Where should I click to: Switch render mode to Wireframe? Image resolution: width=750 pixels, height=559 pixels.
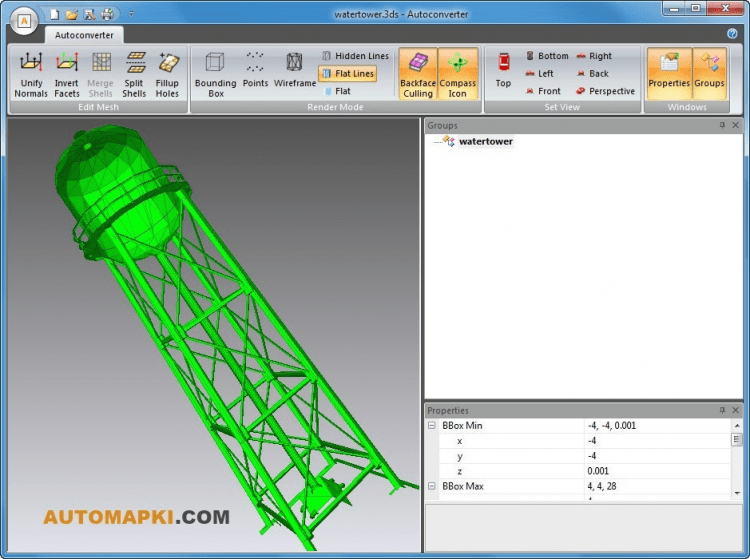pyautogui.click(x=295, y=70)
